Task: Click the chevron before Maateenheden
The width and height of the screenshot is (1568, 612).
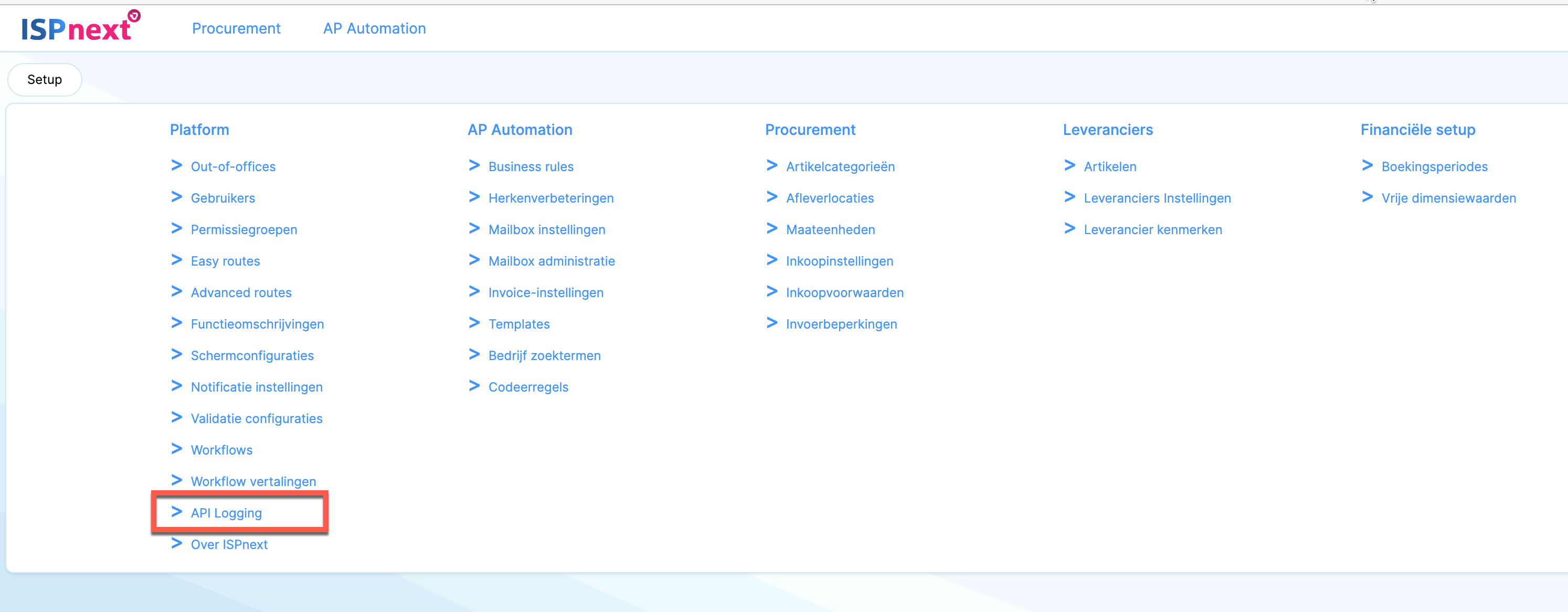Action: [772, 228]
